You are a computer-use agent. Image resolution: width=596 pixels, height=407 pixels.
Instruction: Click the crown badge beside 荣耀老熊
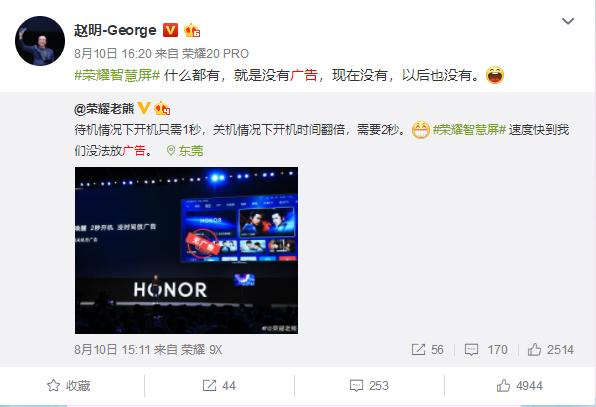[162, 109]
